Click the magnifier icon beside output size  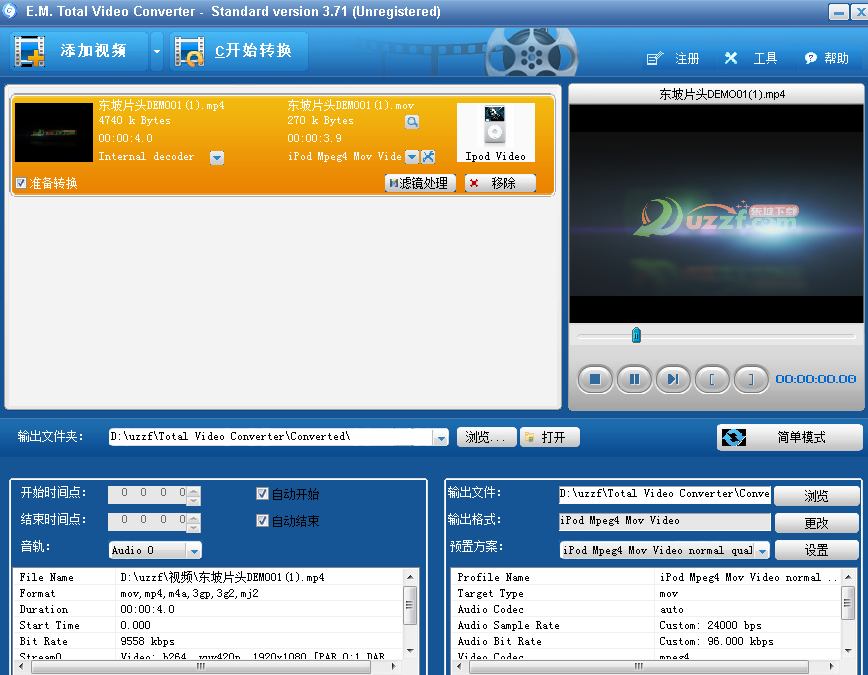(412, 122)
